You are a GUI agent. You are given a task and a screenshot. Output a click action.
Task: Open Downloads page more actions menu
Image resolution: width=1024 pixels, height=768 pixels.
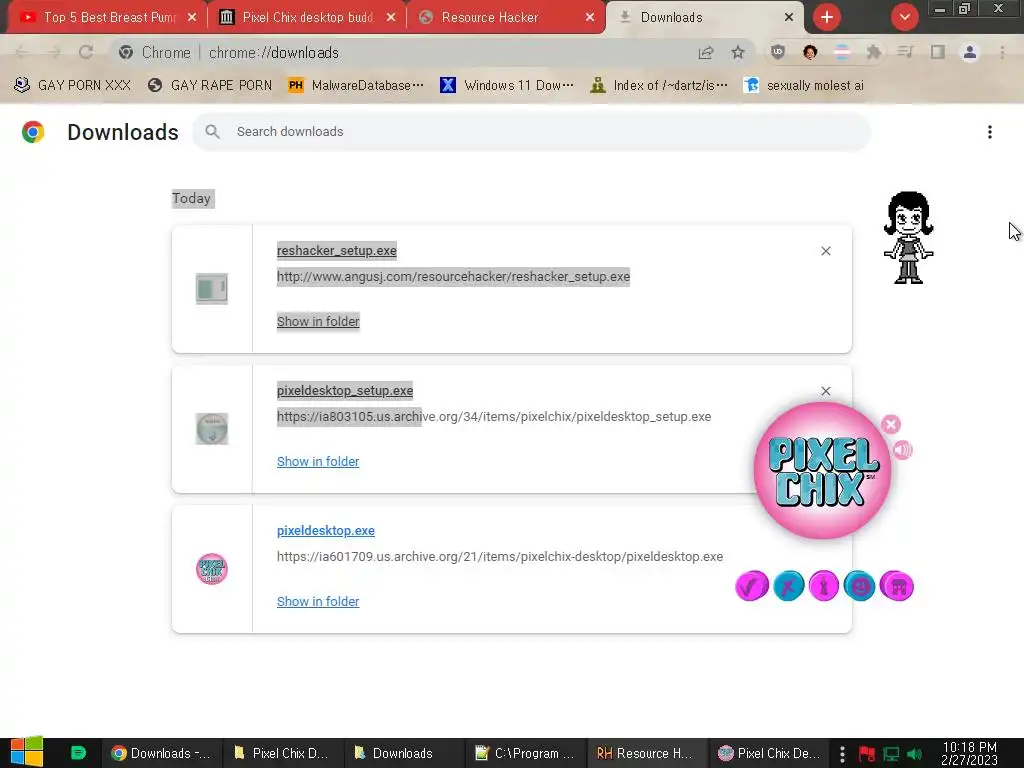[x=990, y=132]
